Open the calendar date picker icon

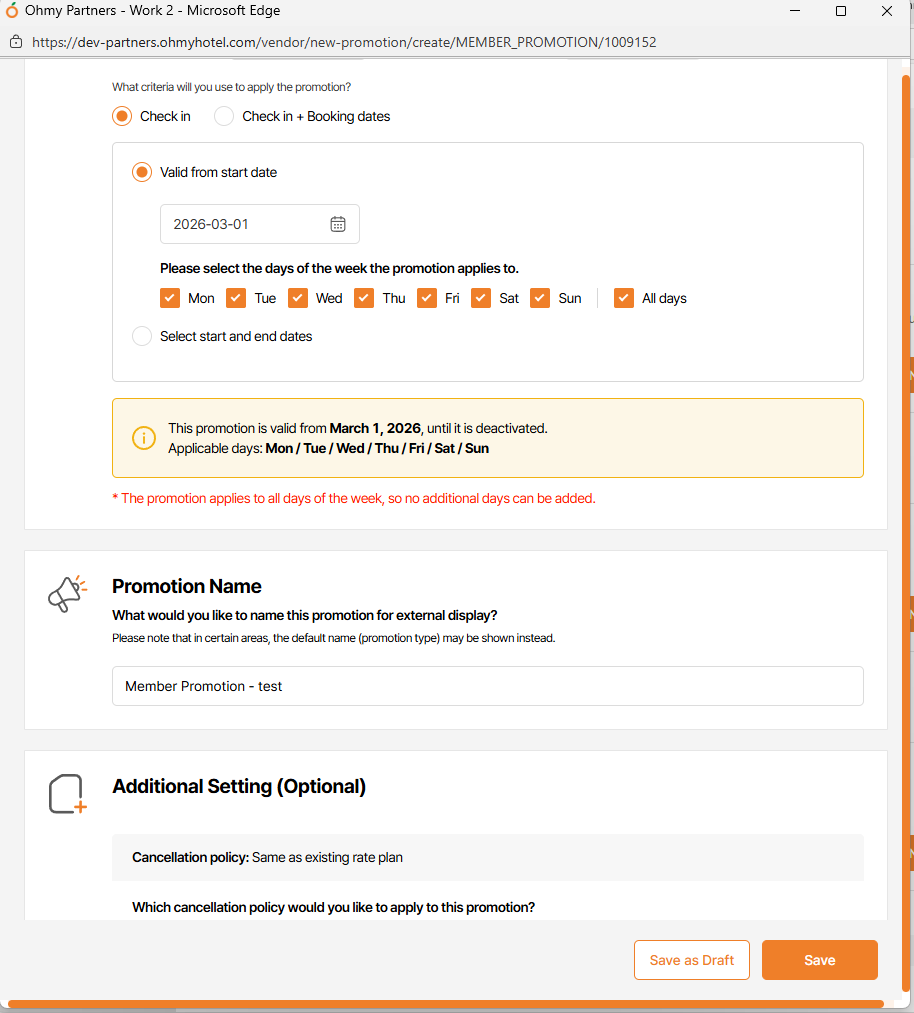338,224
